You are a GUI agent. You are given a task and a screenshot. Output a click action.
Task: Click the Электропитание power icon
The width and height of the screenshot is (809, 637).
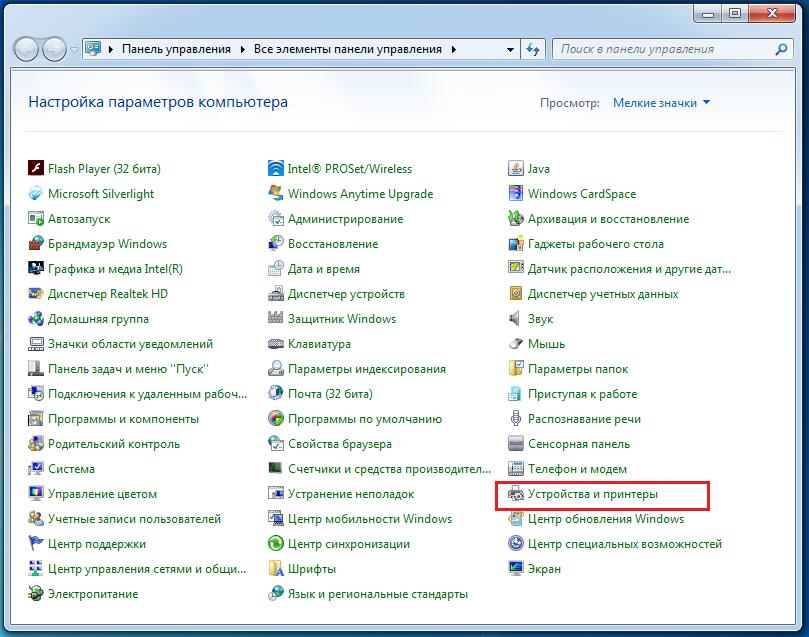36,594
